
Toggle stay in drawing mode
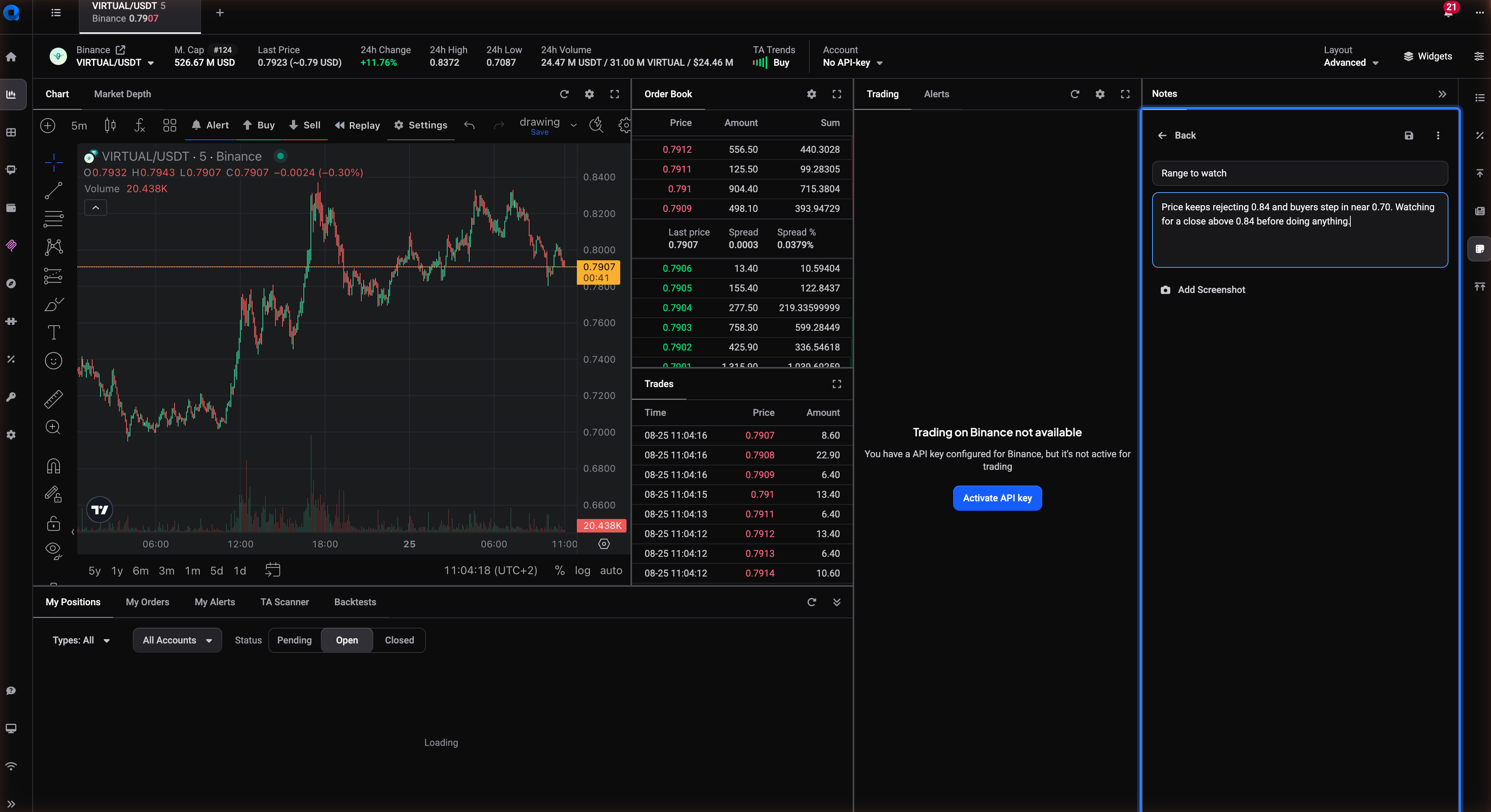tap(53, 494)
